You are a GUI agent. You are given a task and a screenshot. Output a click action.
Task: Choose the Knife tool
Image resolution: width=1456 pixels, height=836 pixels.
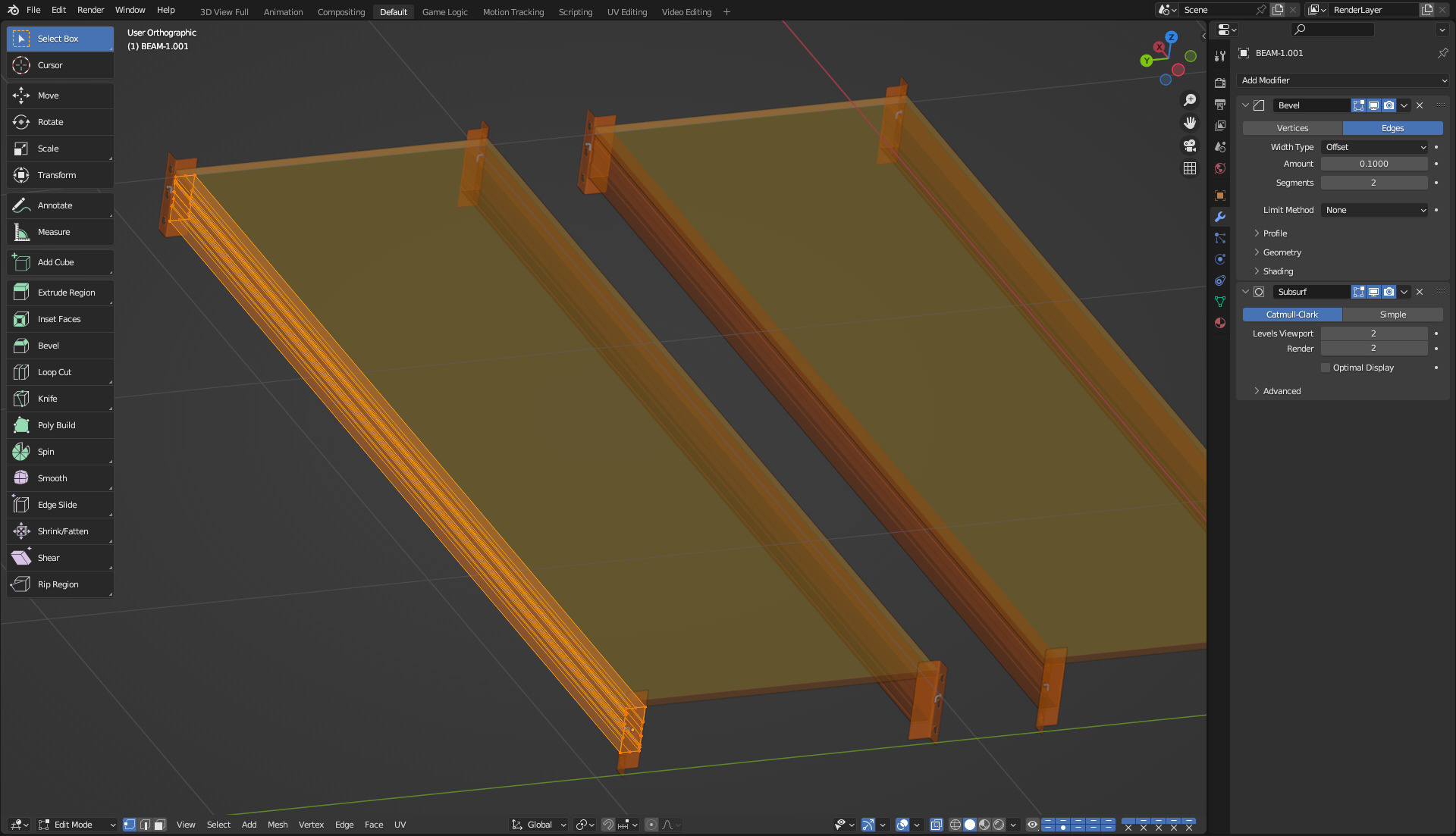click(60, 399)
